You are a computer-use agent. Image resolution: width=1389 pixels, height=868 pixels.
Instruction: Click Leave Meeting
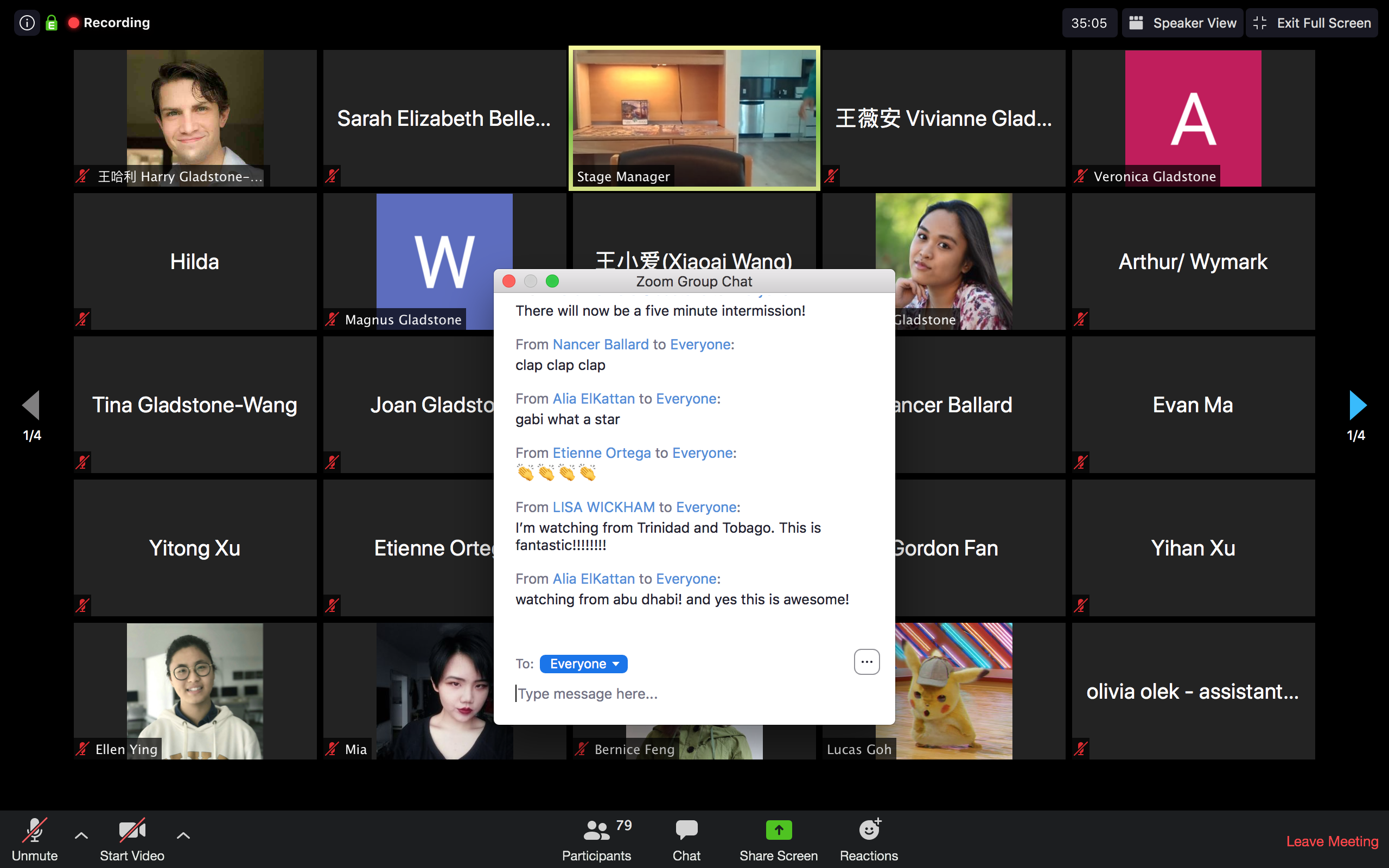(x=1331, y=841)
